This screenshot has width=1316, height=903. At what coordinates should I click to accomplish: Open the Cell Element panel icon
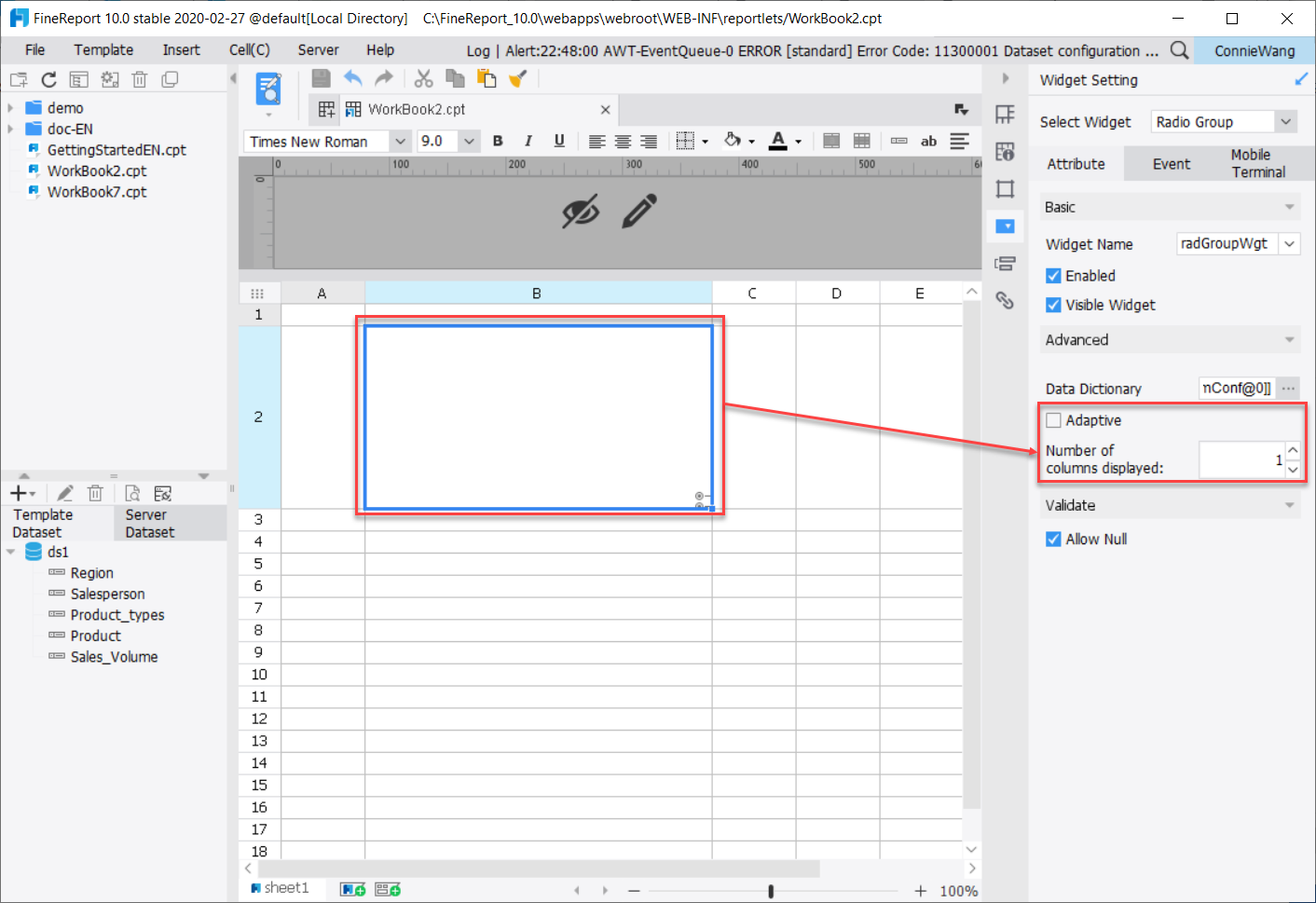click(1005, 115)
